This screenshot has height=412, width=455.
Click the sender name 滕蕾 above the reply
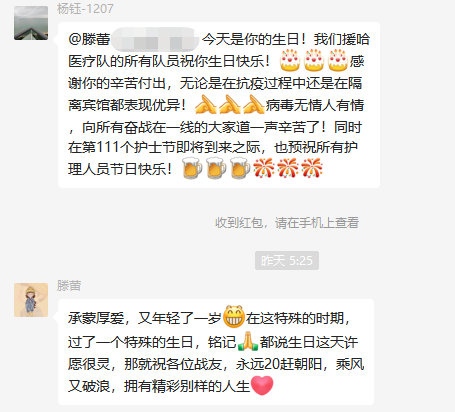coord(69,286)
